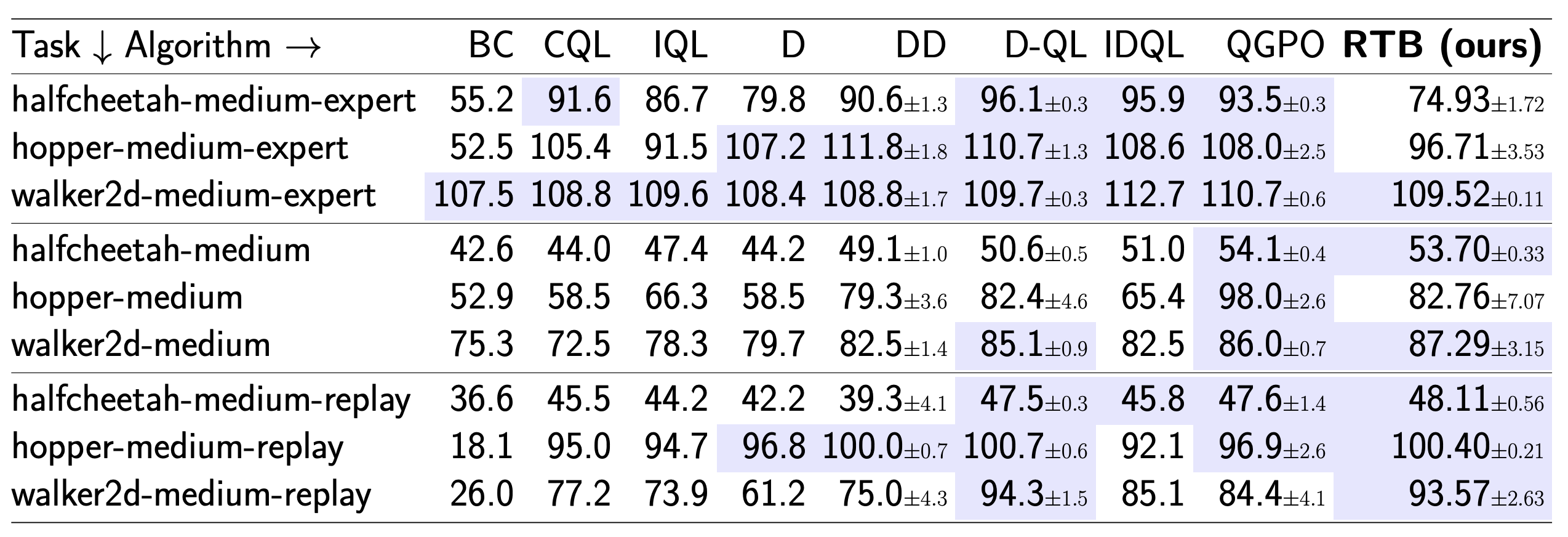This screenshot has height=537, width=1568.
Task: Click the halfcheetah-medium-expert row label
Action: 214,100
